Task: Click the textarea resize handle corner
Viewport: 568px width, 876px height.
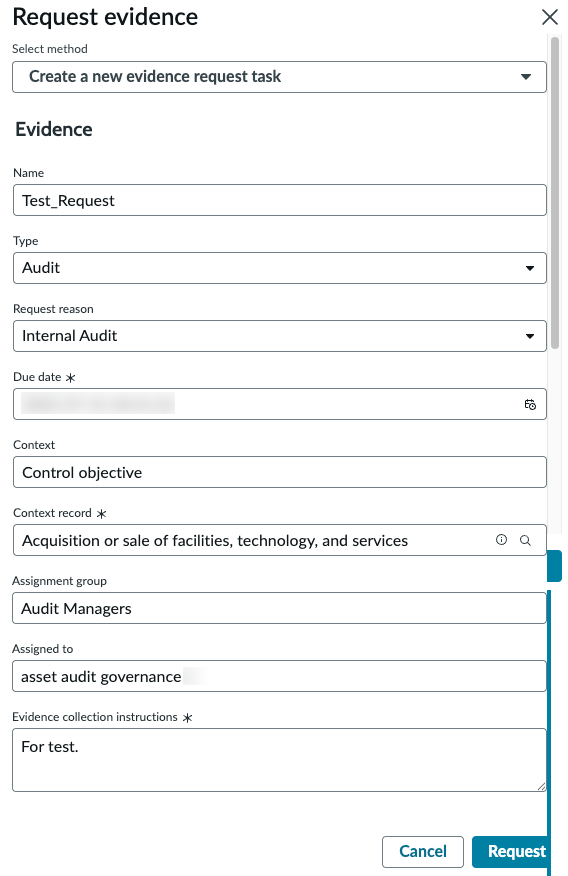Action: [541, 787]
